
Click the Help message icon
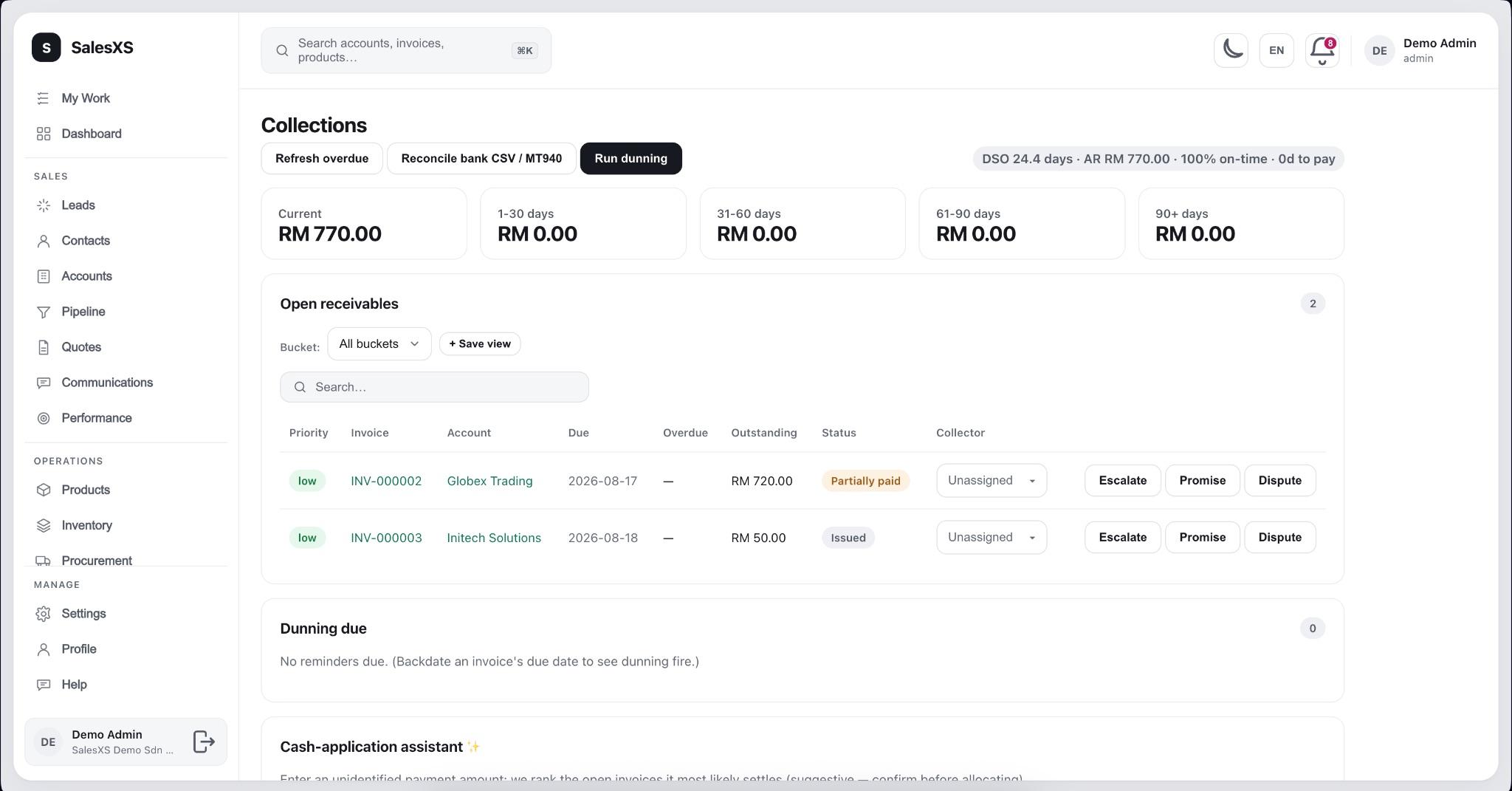[44, 685]
